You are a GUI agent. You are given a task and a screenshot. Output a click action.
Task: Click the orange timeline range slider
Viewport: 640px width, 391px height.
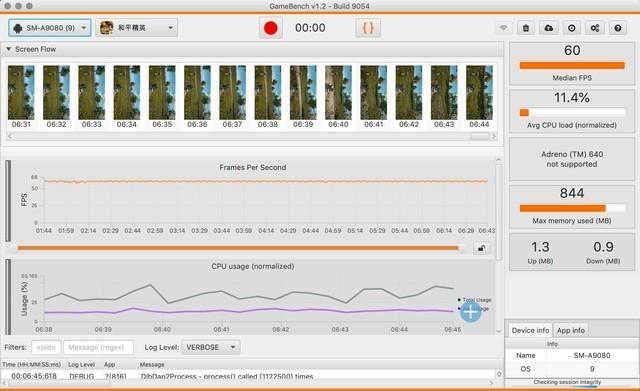click(238, 248)
